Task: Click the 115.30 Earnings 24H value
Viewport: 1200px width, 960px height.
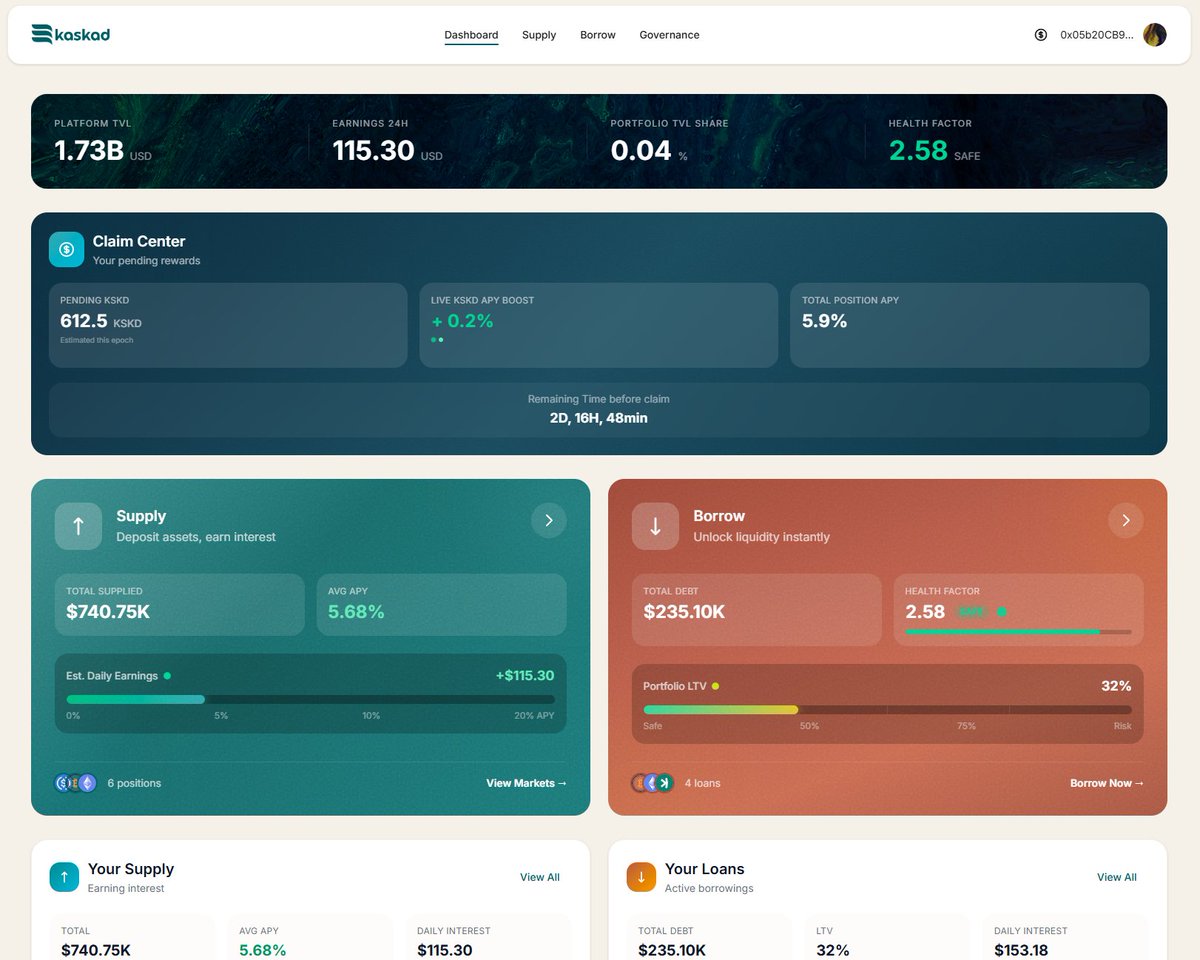Action: pos(373,150)
